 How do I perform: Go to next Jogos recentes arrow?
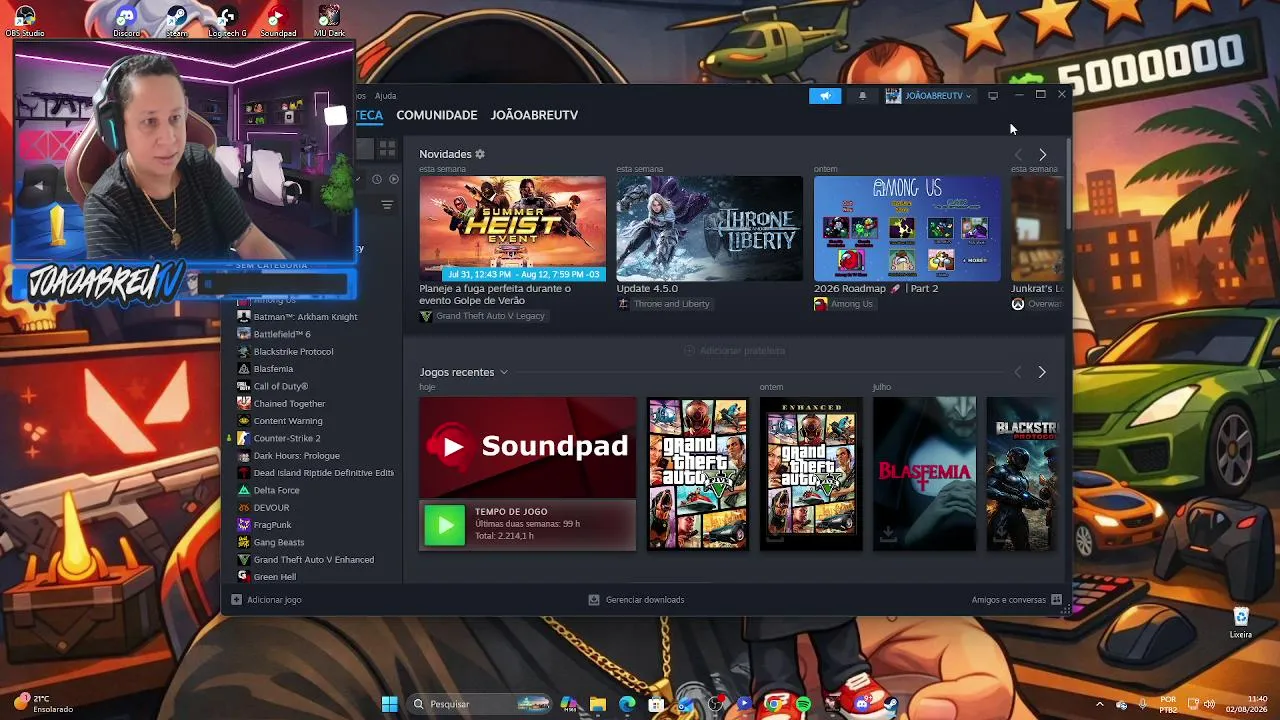[x=1042, y=372]
